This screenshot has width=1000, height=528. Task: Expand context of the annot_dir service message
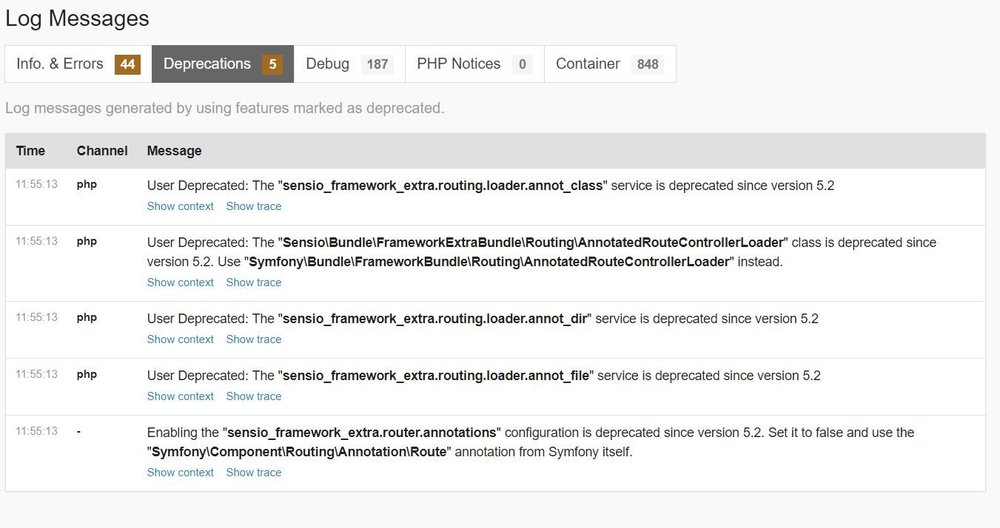pos(180,339)
